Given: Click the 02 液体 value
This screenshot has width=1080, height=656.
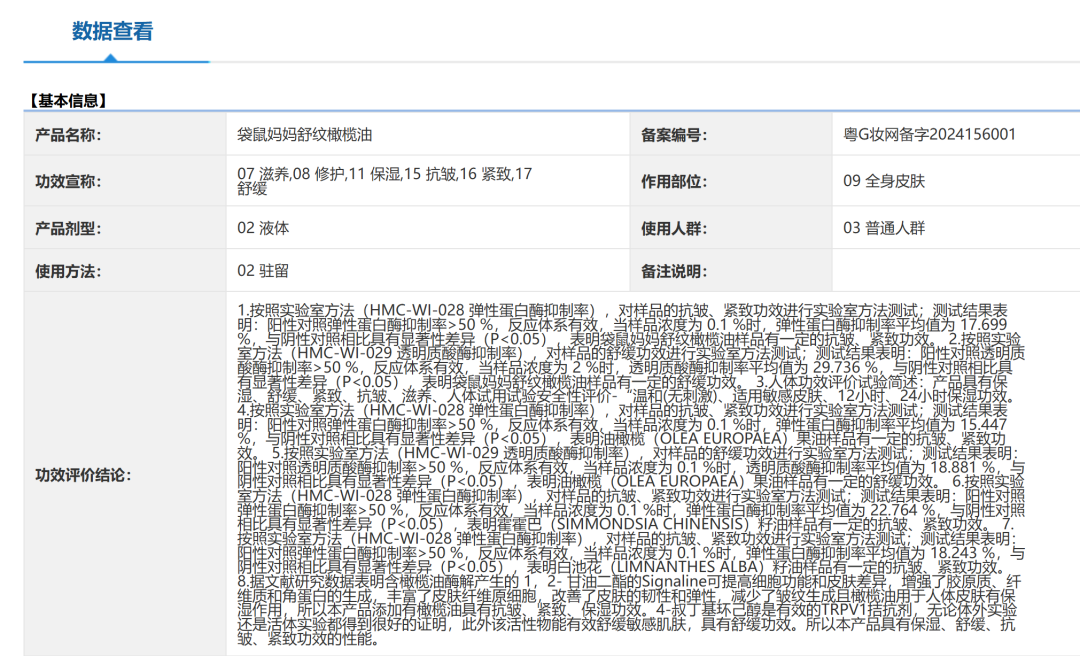Looking at the screenshot, I should click(263, 228).
